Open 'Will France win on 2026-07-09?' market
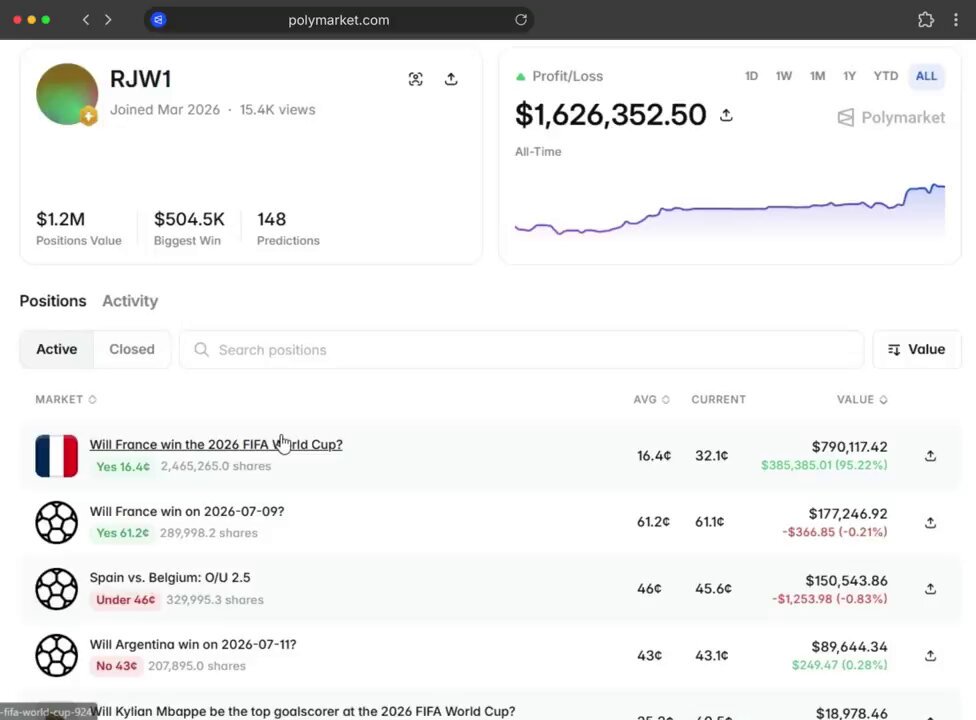This screenshot has height=720, width=976. click(x=187, y=512)
